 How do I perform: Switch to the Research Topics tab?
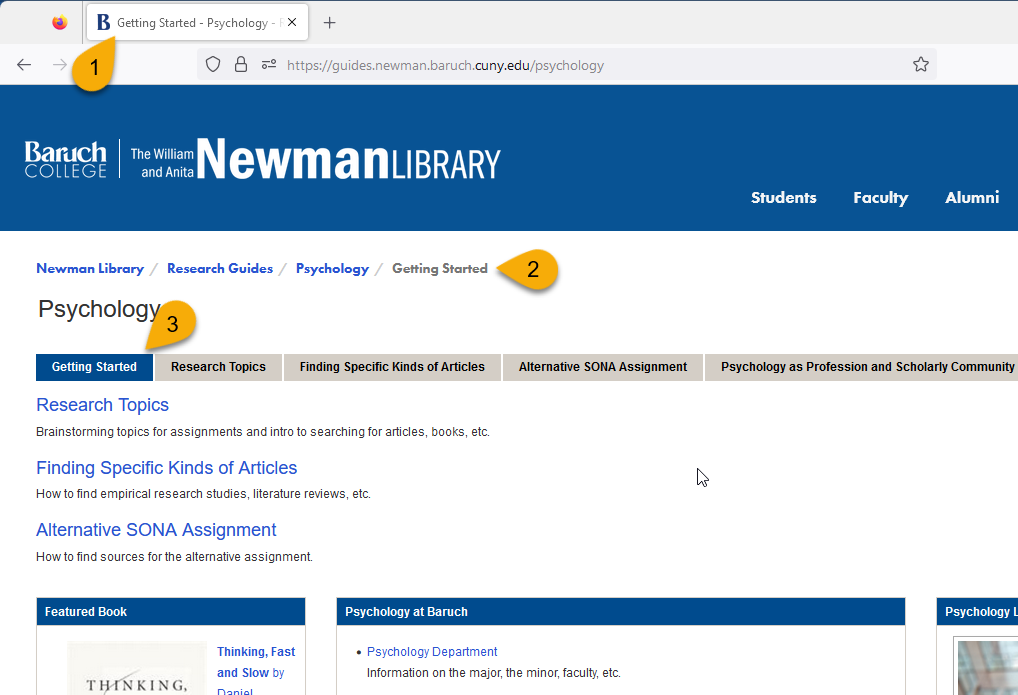(x=218, y=367)
